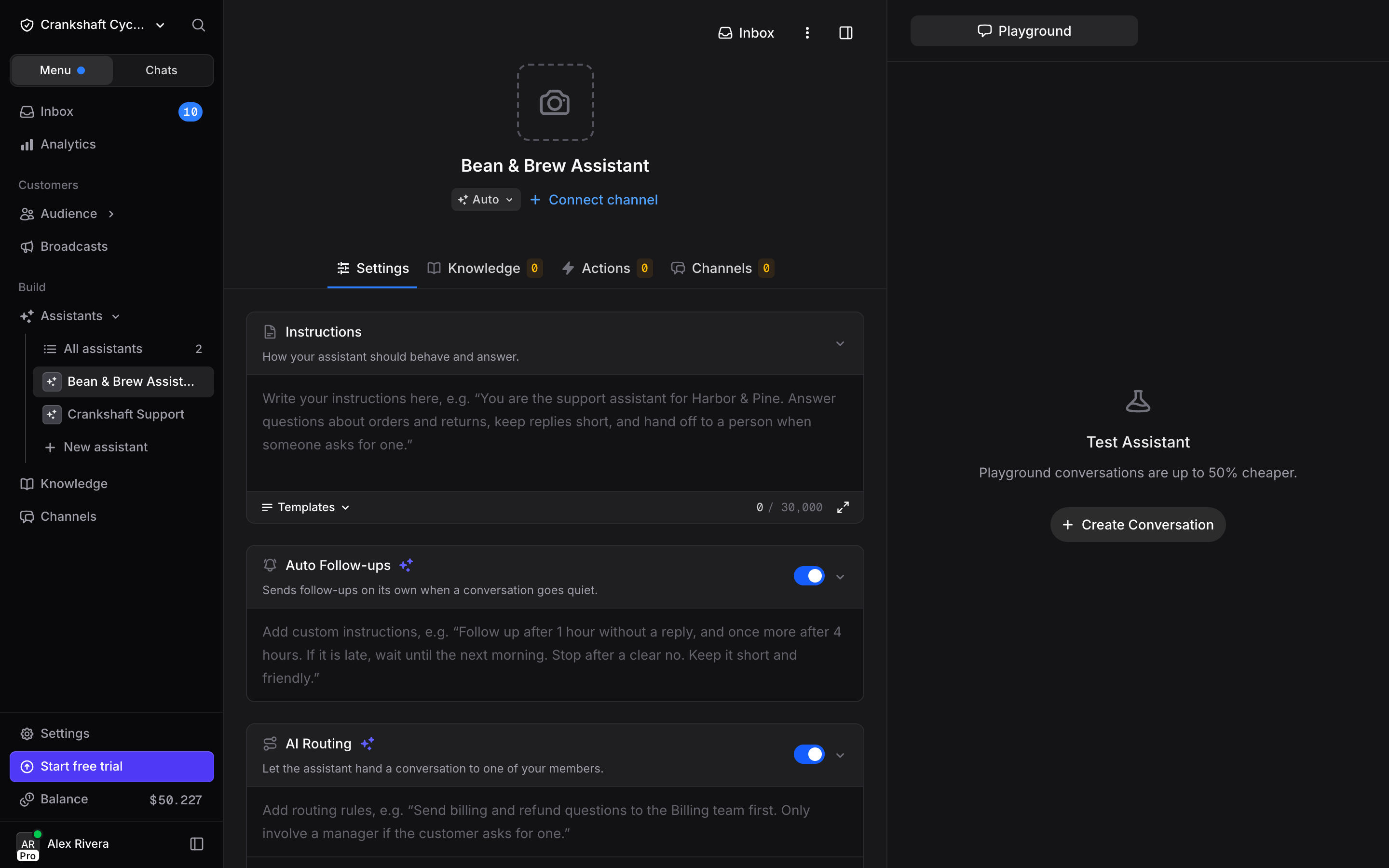Collapse the Instructions section chevron
This screenshot has width=1389, height=868.
[840, 343]
